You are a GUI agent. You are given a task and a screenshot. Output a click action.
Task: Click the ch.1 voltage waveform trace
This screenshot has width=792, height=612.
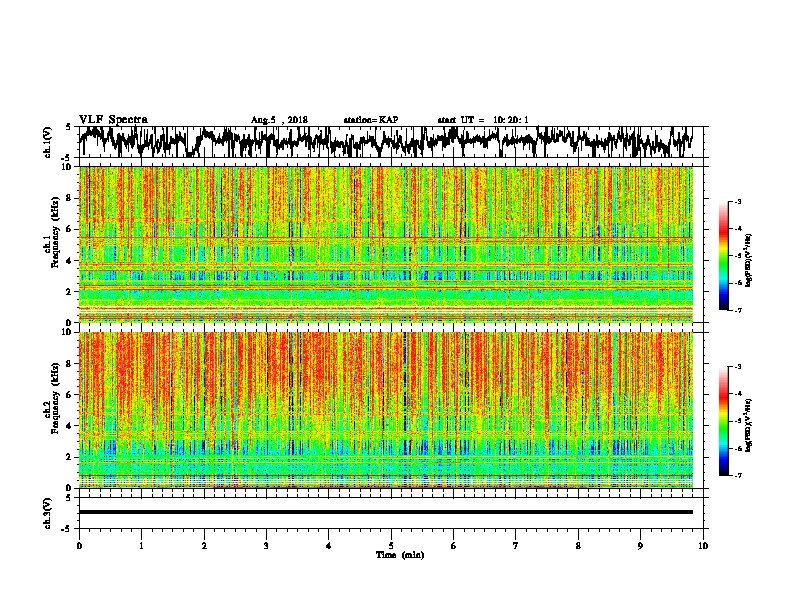coord(386,141)
